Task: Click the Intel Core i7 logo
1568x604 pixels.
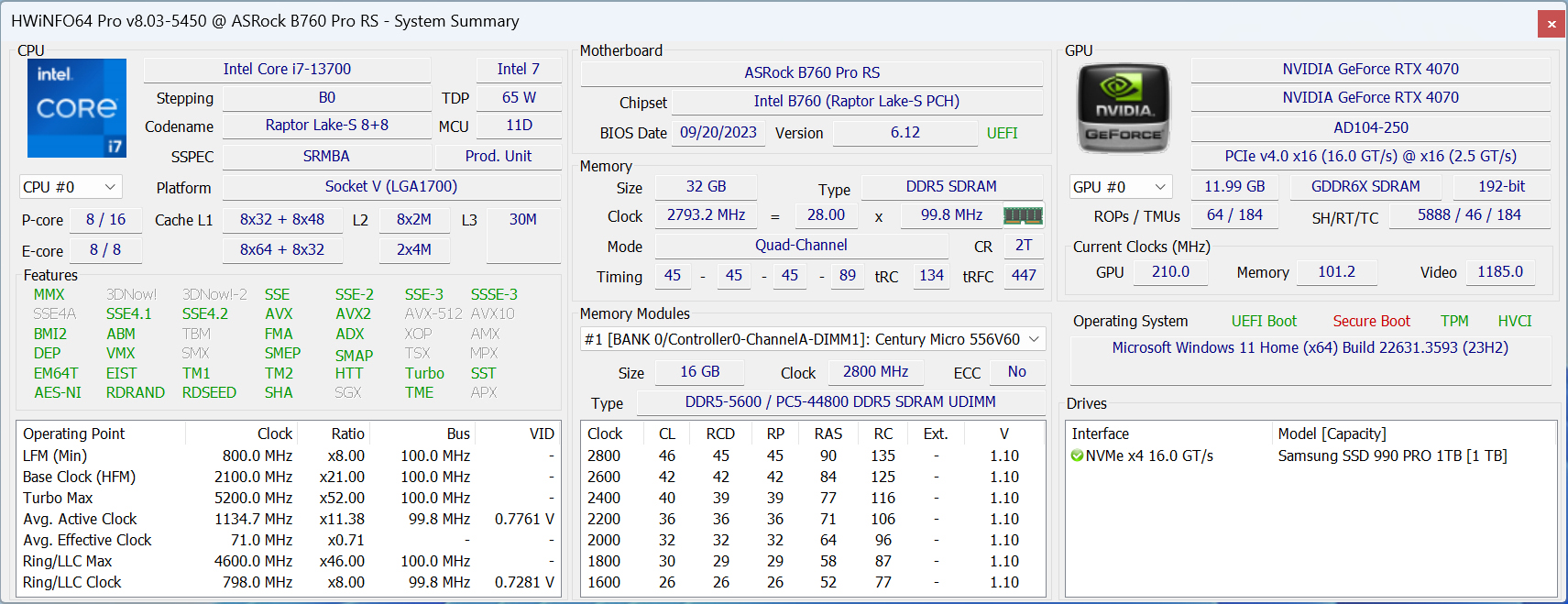Action: click(x=77, y=108)
